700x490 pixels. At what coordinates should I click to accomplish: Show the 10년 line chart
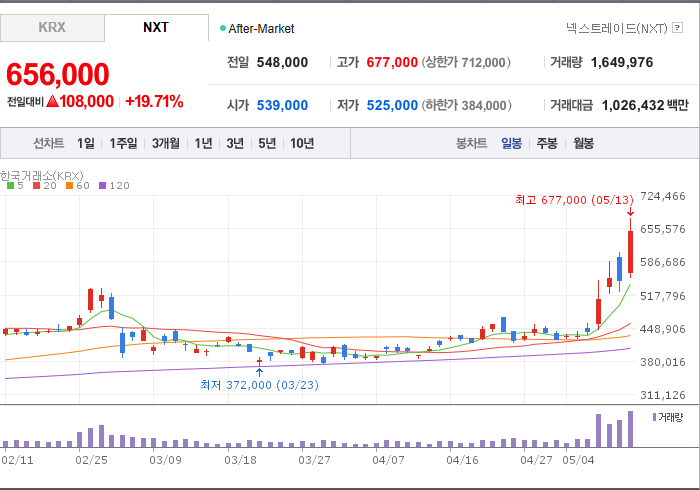pos(302,143)
